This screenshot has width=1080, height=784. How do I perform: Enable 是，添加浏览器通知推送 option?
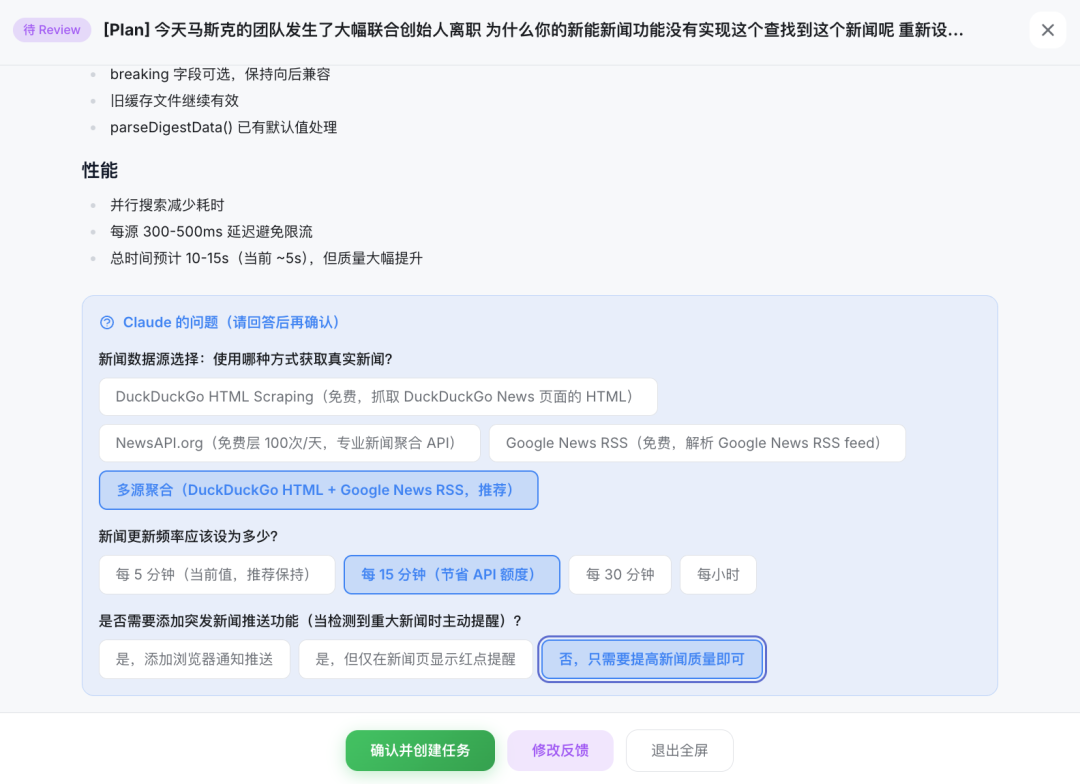pos(194,660)
